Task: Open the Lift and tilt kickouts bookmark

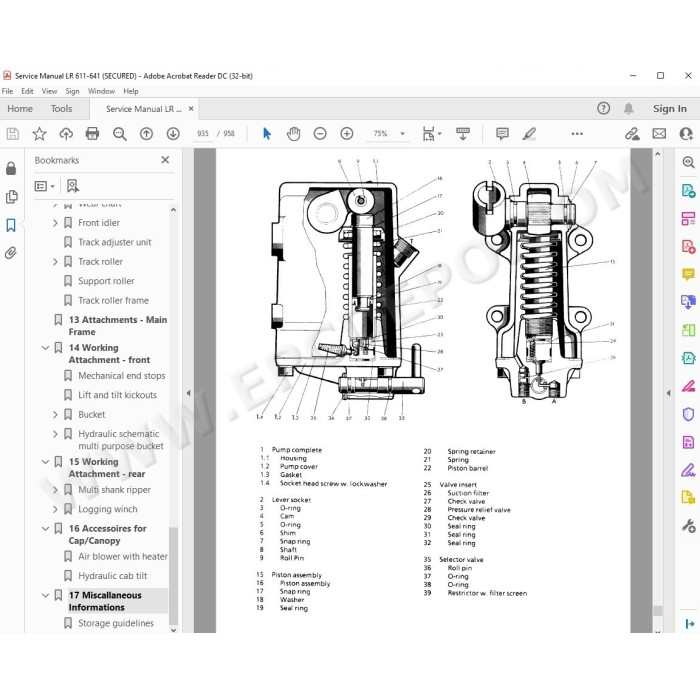Action: tap(117, 395)
